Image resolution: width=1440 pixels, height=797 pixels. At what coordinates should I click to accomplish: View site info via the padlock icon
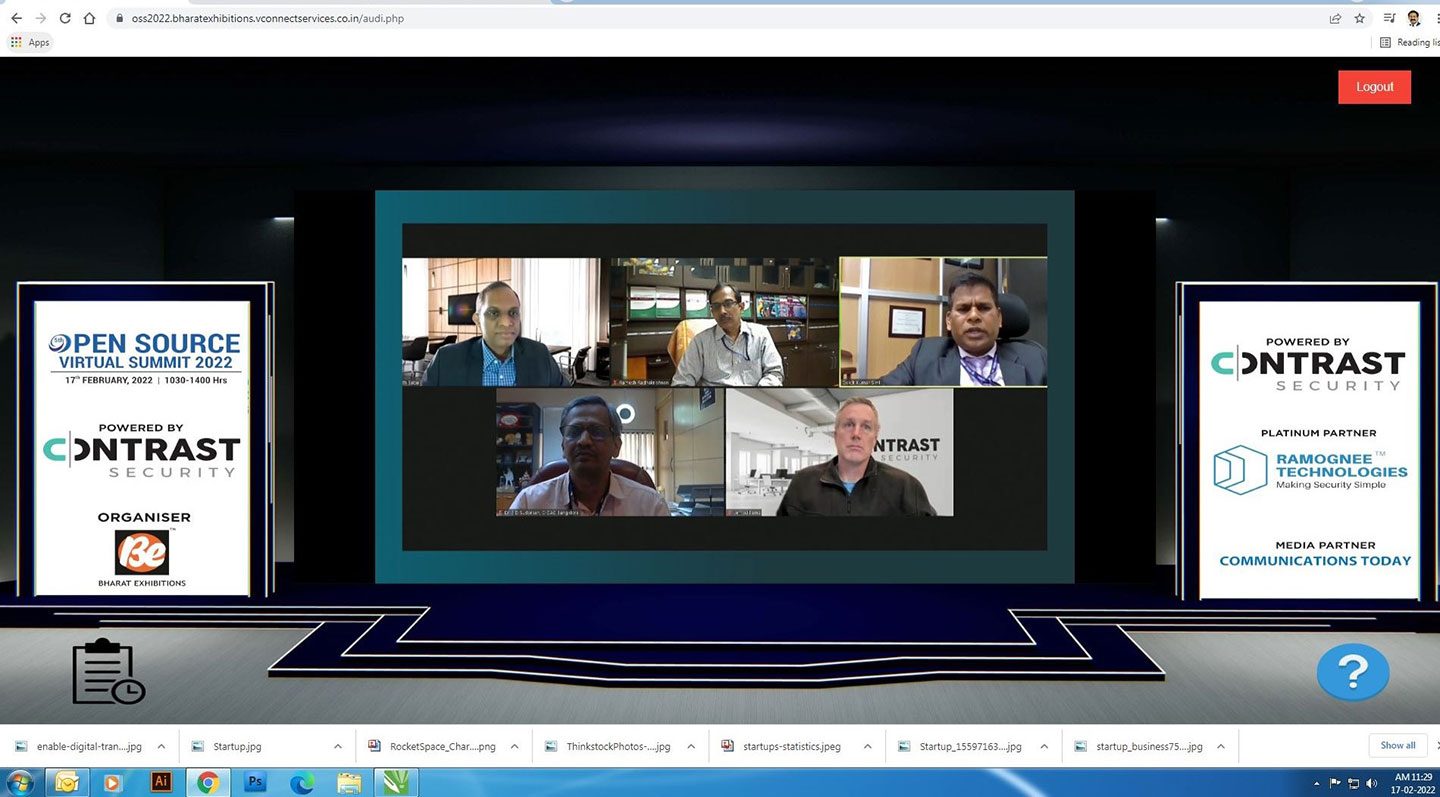(119, 18)
